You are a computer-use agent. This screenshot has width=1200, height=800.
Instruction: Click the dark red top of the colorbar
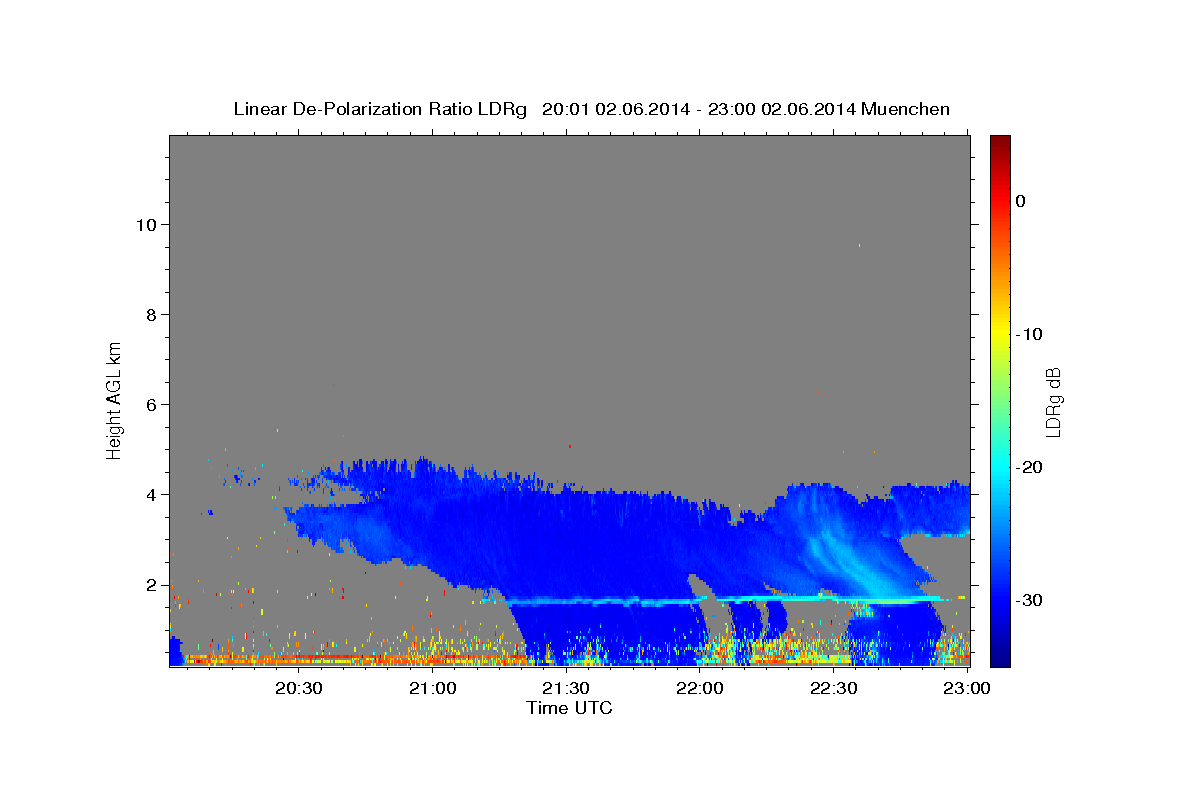point(1000,145)
